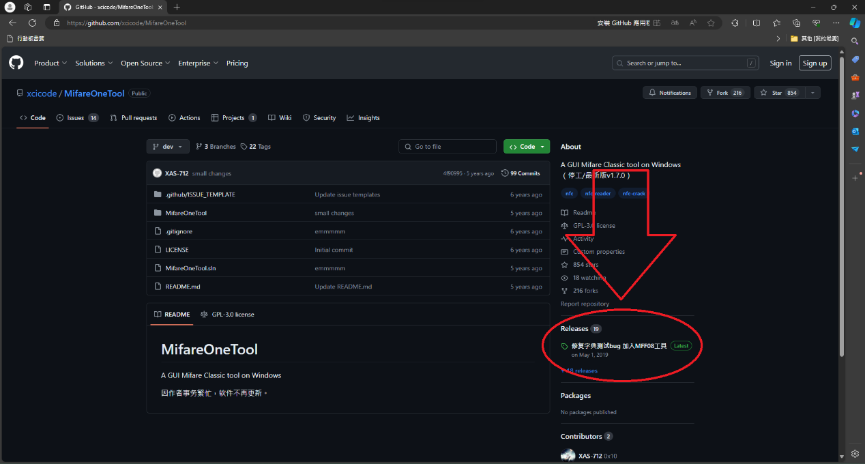Image resolution: width=865 pixels, height=464 pixels.
Task: Switch to the Projects tab
Action: (234, 118)
